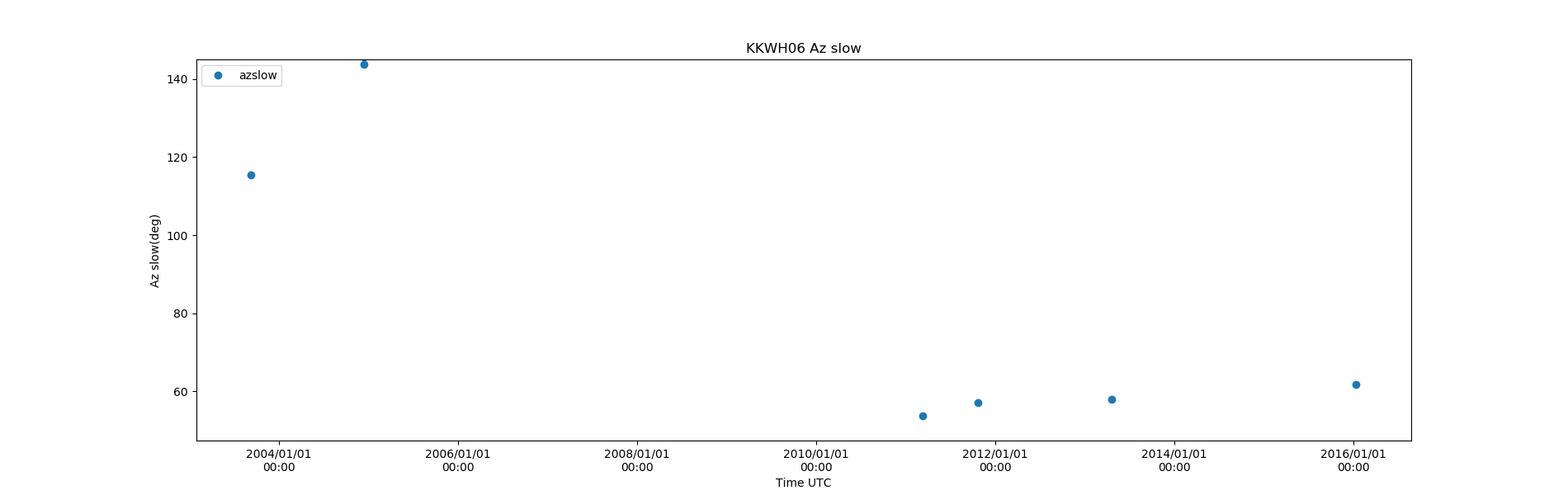Click the 2008/01/01 x-axis tick label
Screen dimensions: 1568x495
point(637,460)
